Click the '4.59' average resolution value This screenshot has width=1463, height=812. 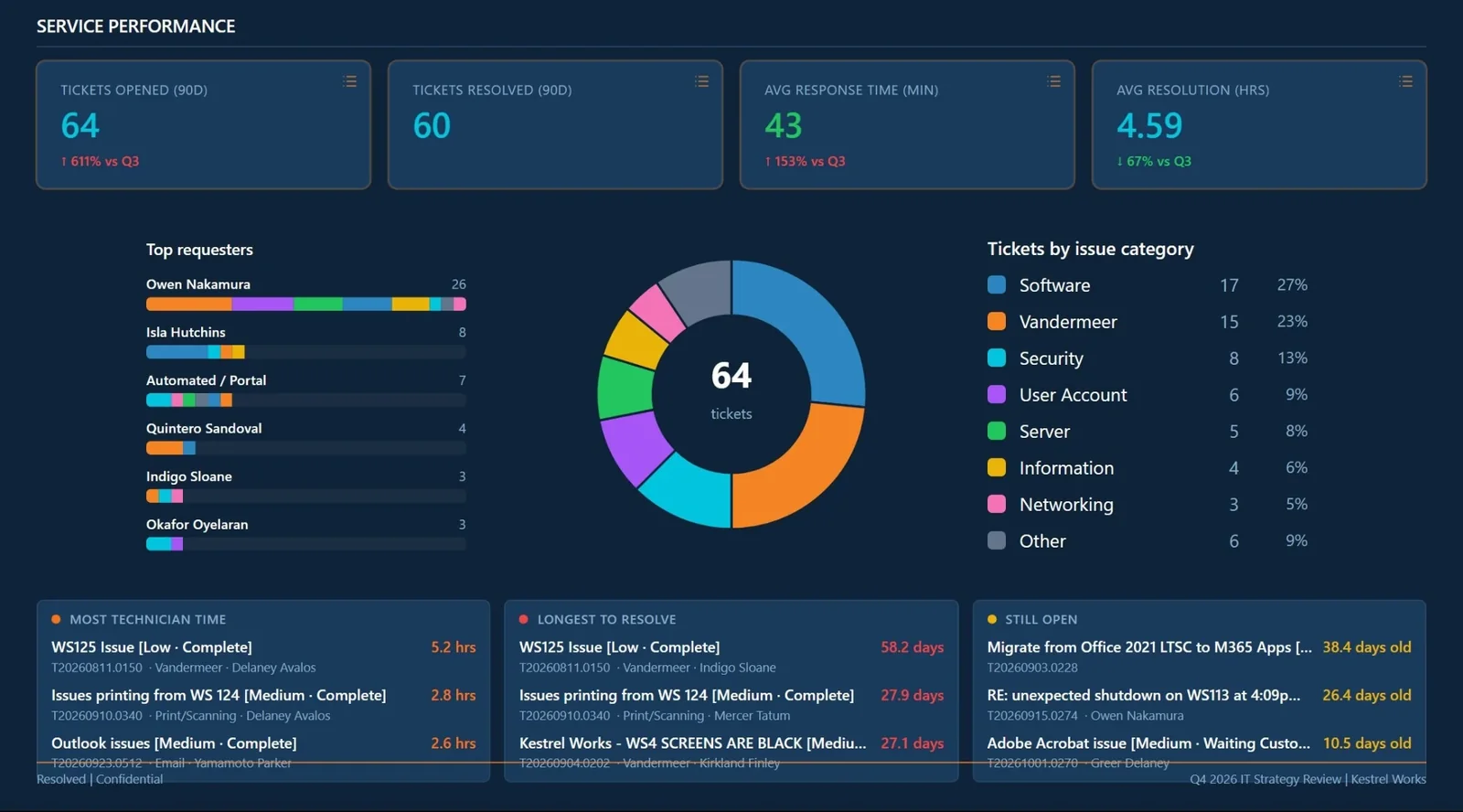click(1149, 125)
